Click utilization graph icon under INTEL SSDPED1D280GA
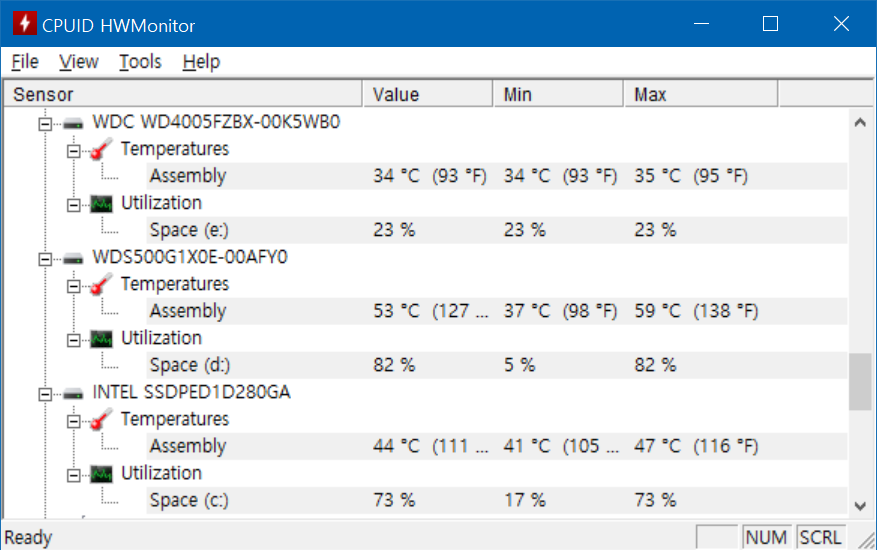Viewport: 877px width, 550px height. coord(101,474)
